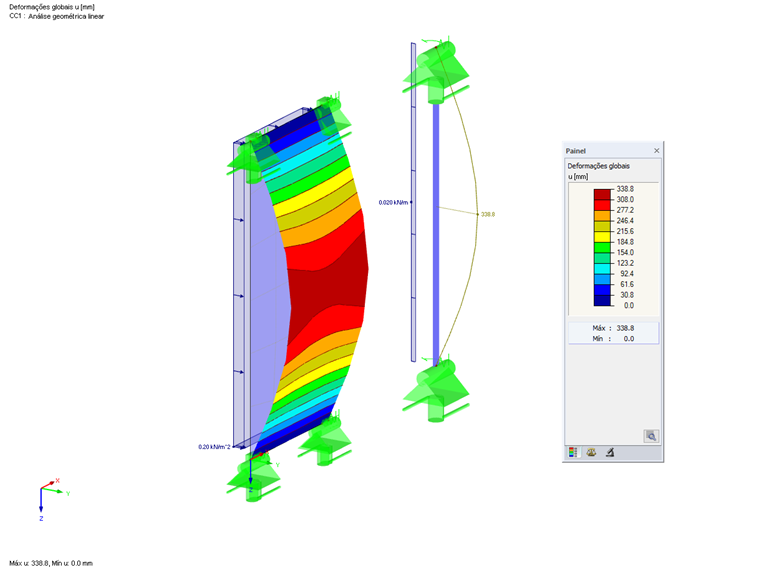Select the green 184.8 legend color
The width and height of the screenshot is (760, 570).
602,247
